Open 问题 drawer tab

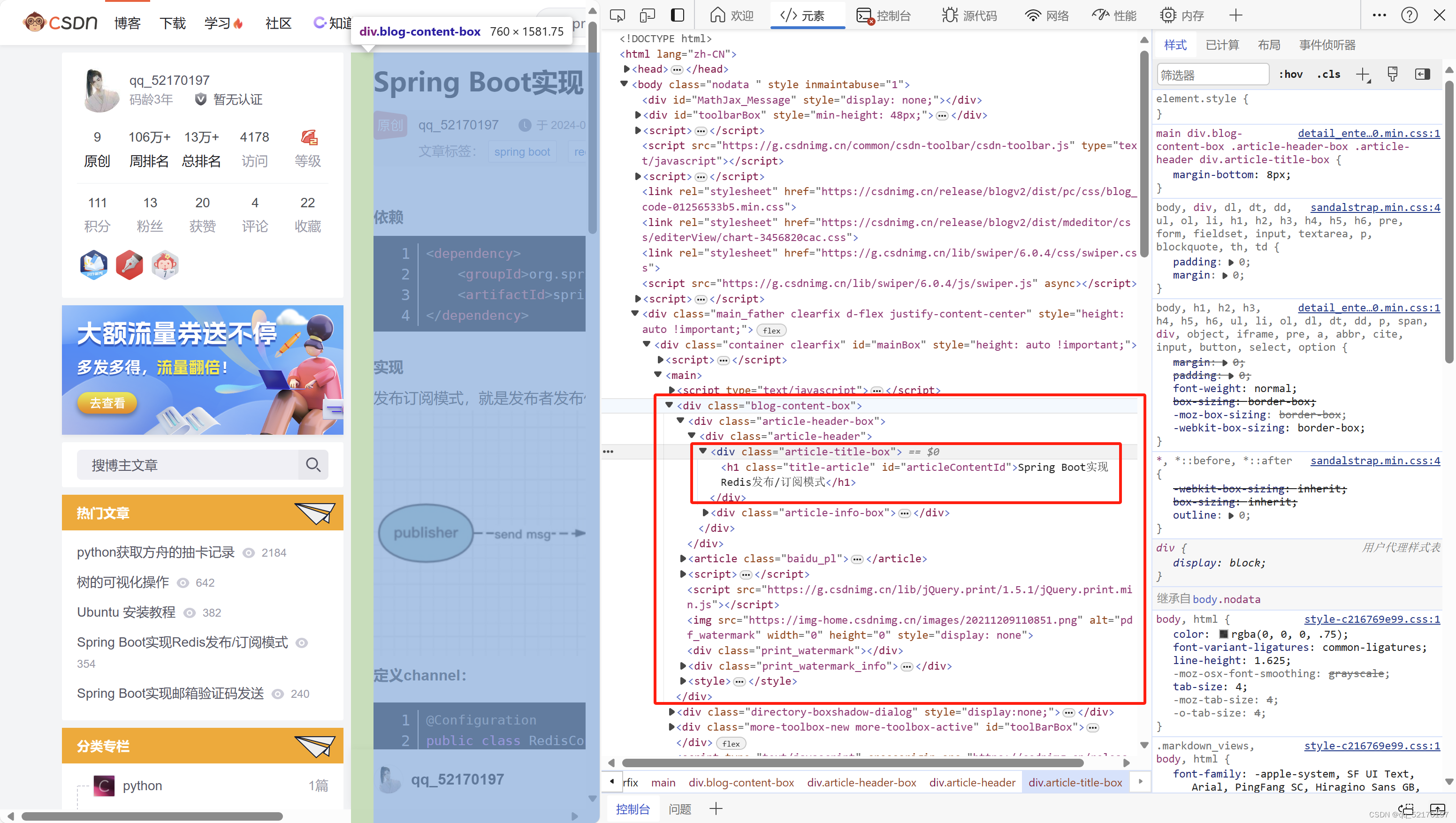(x=679, y=809)
